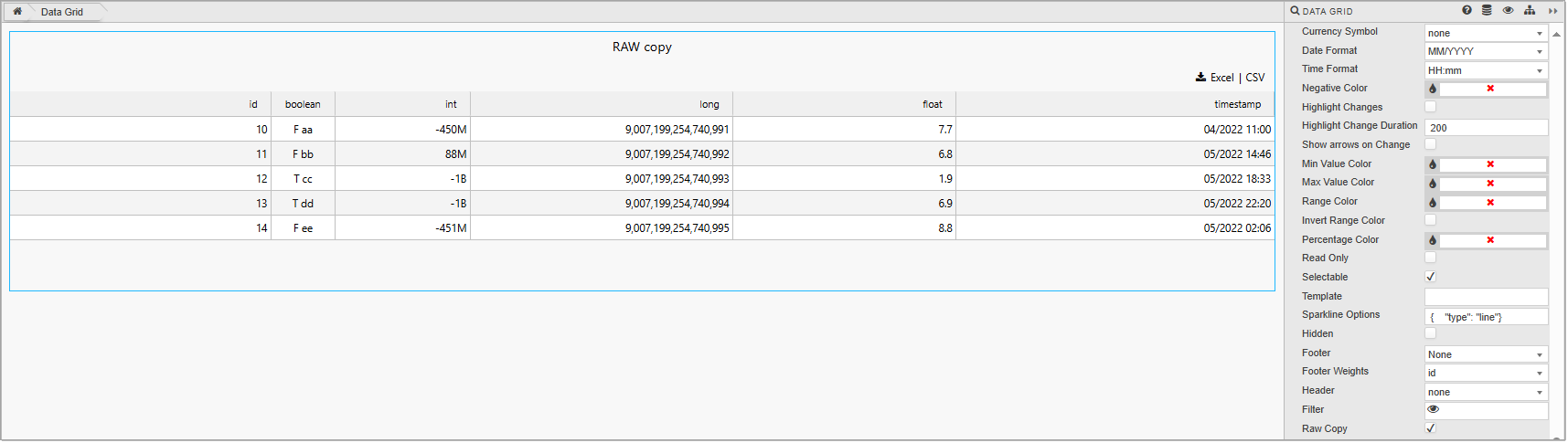Uncheck the Selectable checkbox

(x=1430, y=277)
